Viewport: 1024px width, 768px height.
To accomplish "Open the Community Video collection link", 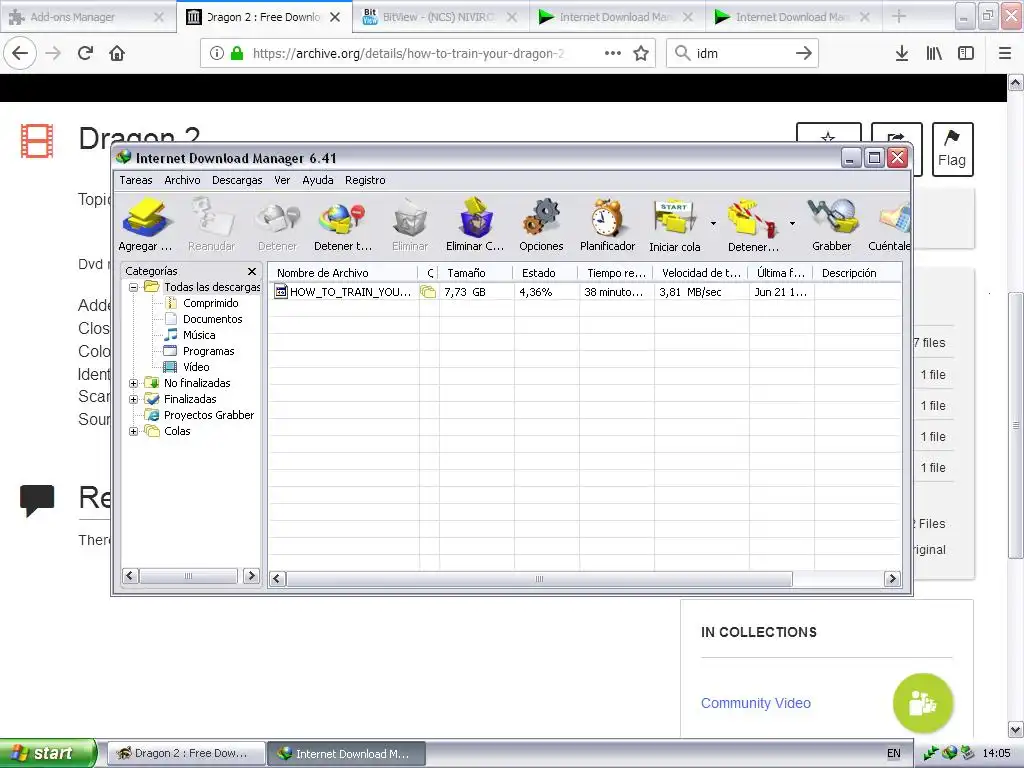I will [x=756, y=703].
